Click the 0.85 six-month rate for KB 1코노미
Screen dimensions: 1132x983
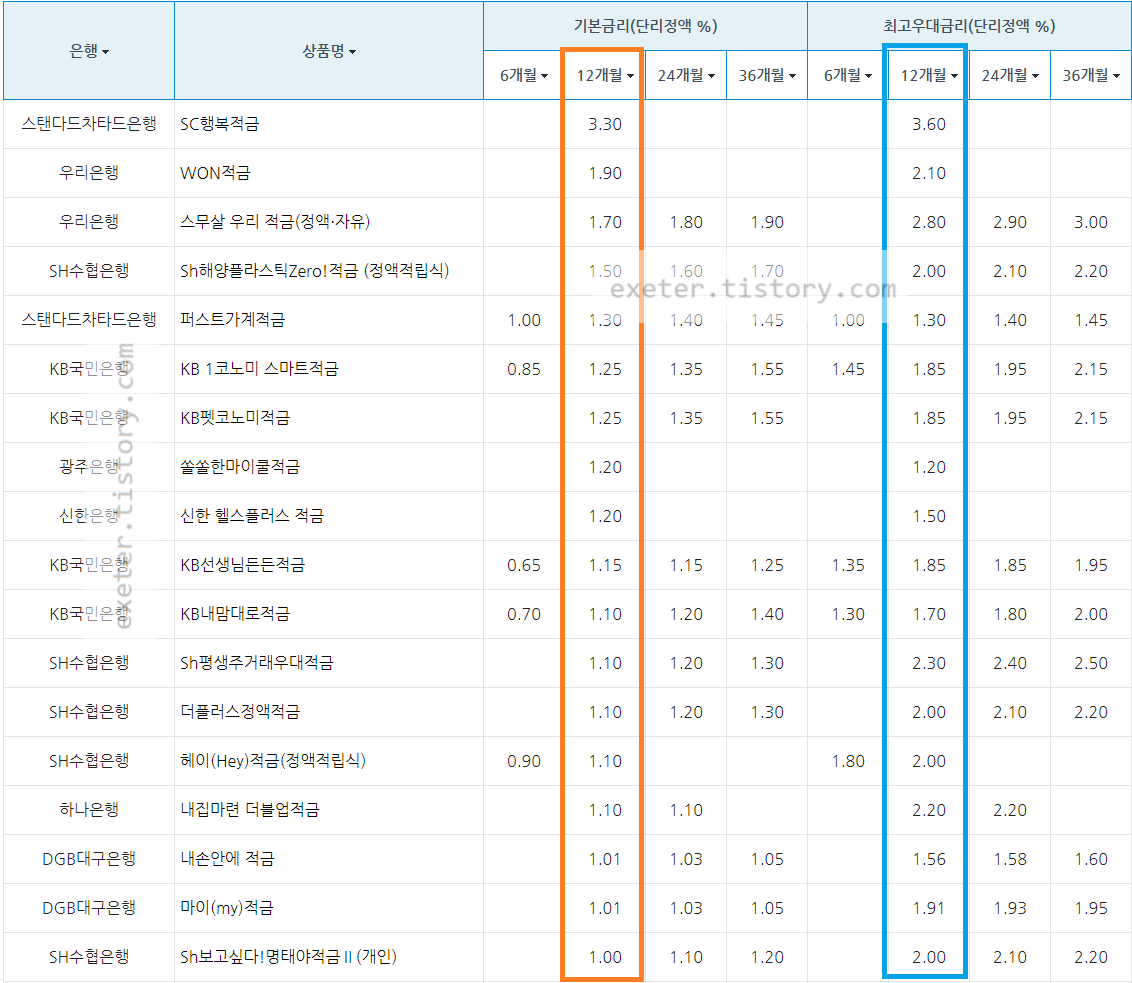524,370
